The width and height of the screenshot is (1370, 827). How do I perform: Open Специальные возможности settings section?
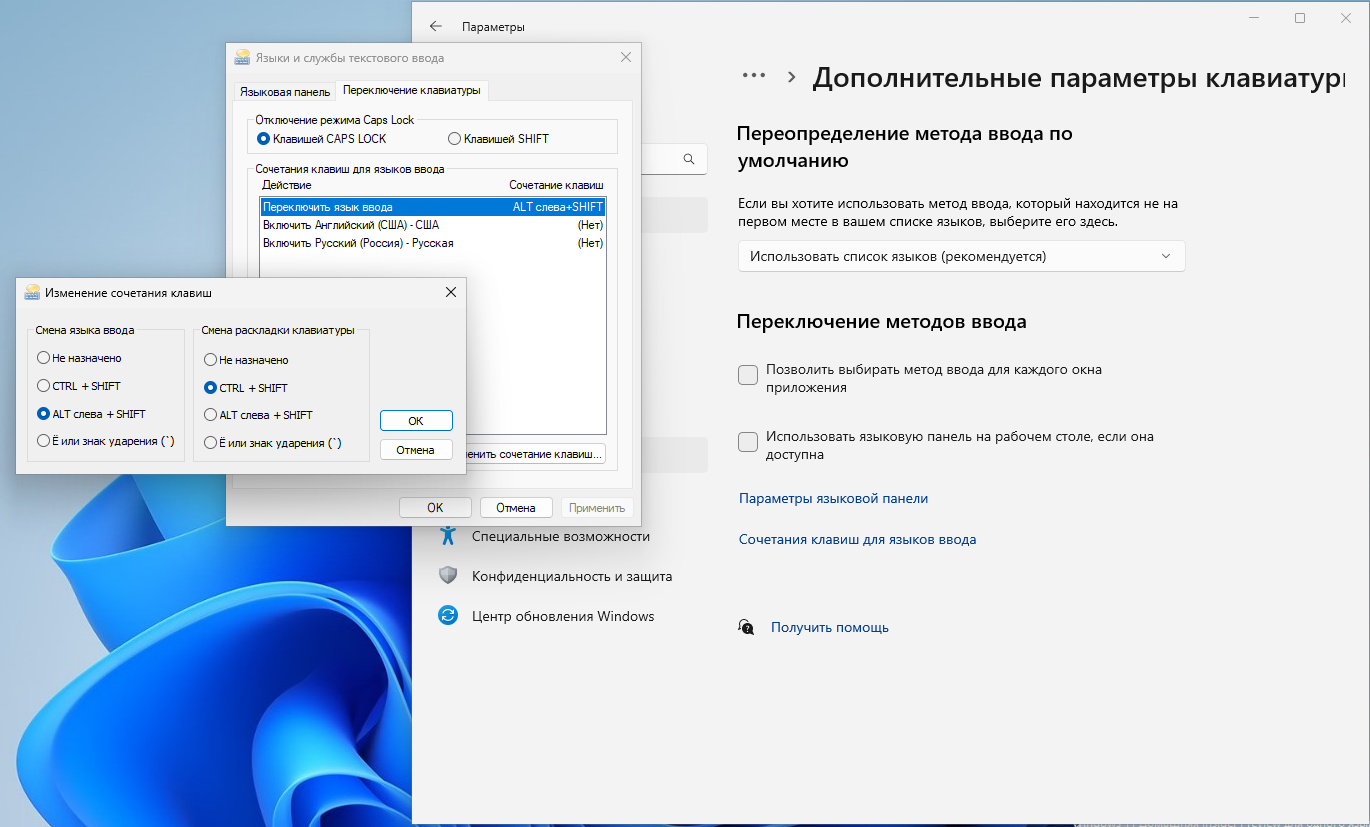click(561, 536)
